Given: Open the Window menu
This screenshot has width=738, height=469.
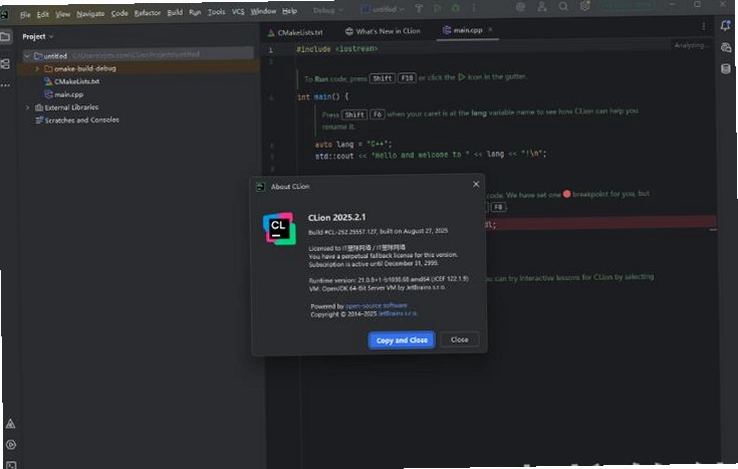Looking at the screenshot, I should 263,11.
